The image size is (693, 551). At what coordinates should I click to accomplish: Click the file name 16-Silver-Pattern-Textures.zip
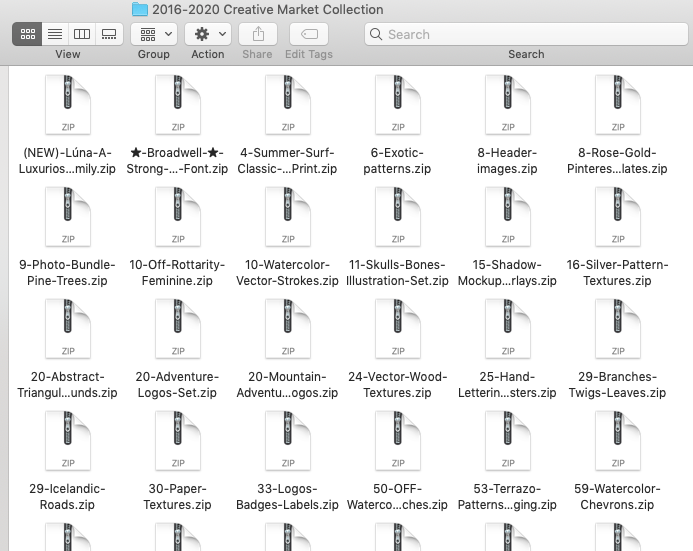617,273
